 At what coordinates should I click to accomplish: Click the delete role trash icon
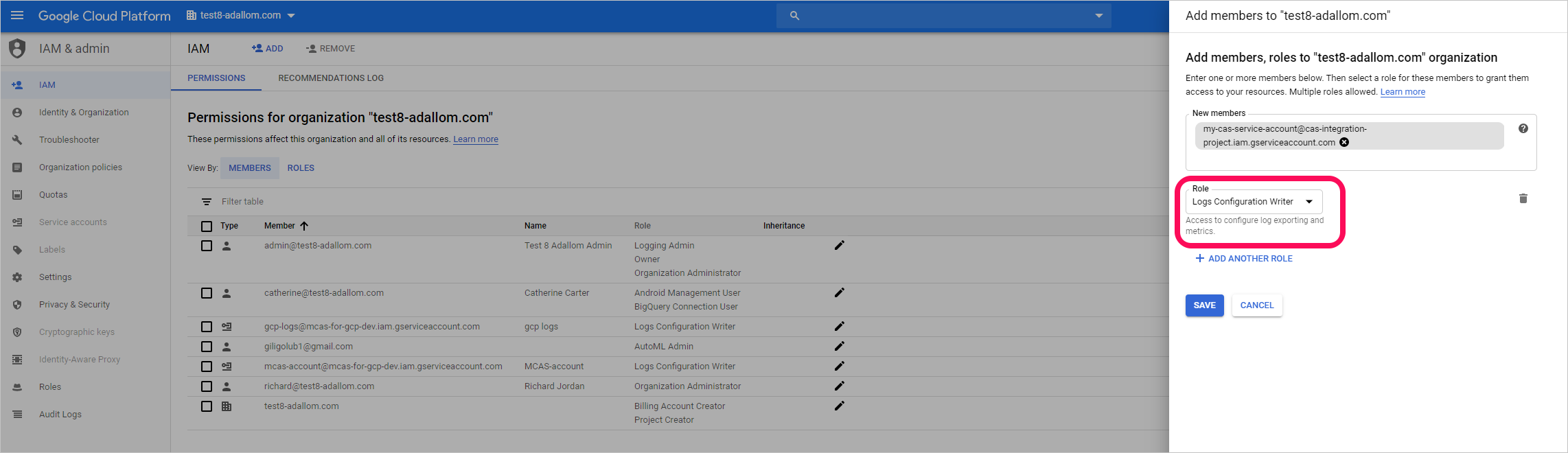(1523, 198)
